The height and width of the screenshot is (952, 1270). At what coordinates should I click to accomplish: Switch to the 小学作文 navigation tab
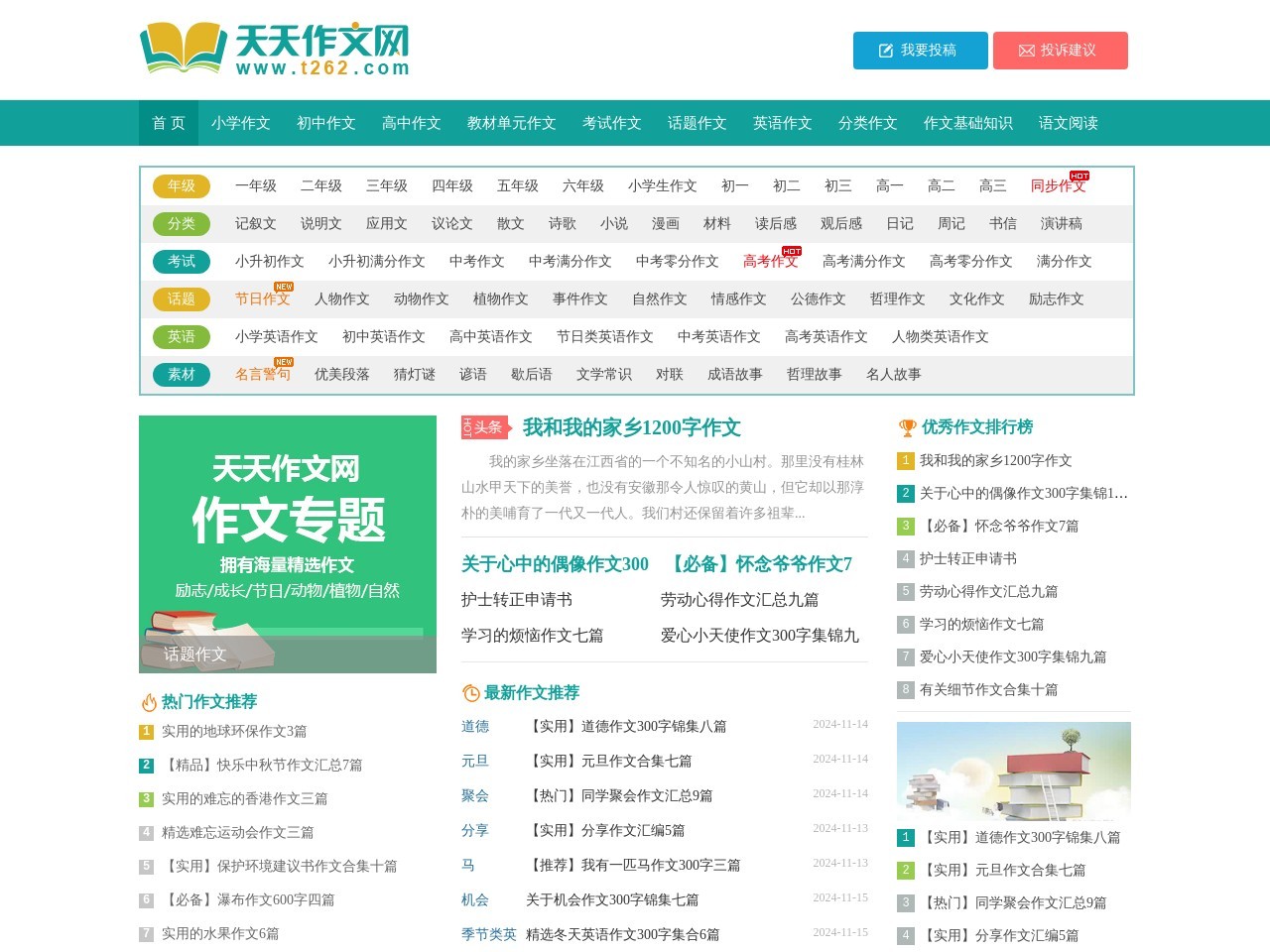(x=241, y=123)
